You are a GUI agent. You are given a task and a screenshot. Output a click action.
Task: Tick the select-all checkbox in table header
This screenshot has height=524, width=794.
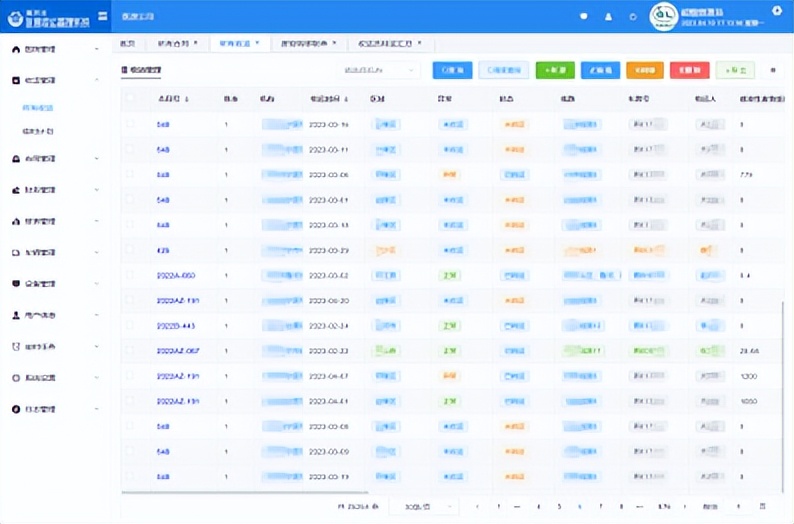[130, 99]
